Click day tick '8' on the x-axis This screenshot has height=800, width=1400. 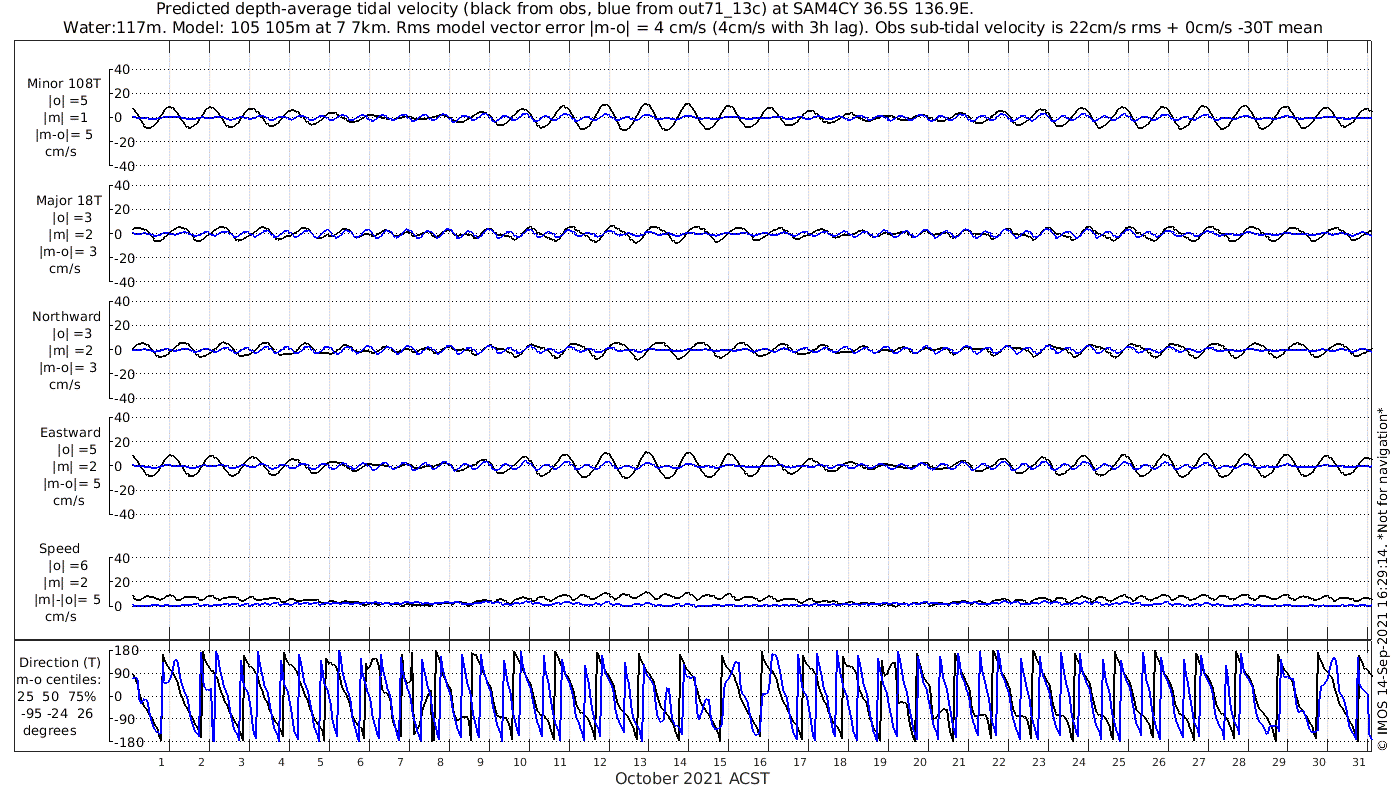(x=440, y=762)
